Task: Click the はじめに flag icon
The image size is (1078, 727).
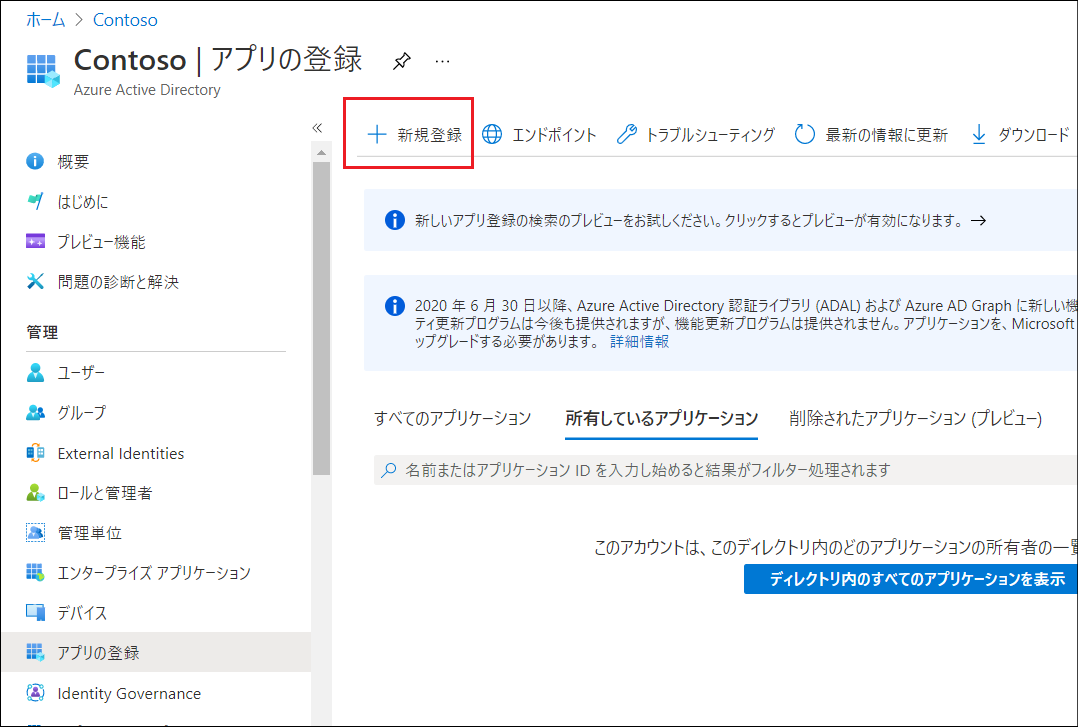Action: pyautogui.click(x=35, y=201)
